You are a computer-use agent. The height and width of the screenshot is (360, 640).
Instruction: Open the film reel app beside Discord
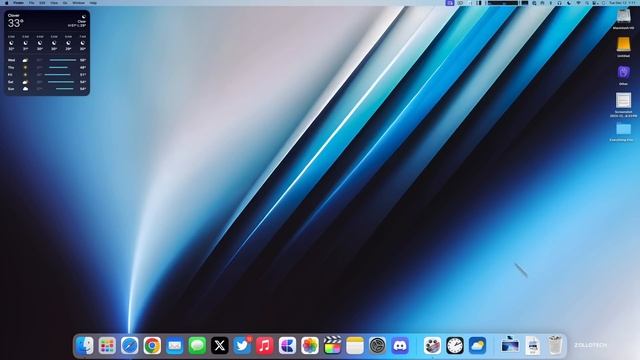click(432, 346)
